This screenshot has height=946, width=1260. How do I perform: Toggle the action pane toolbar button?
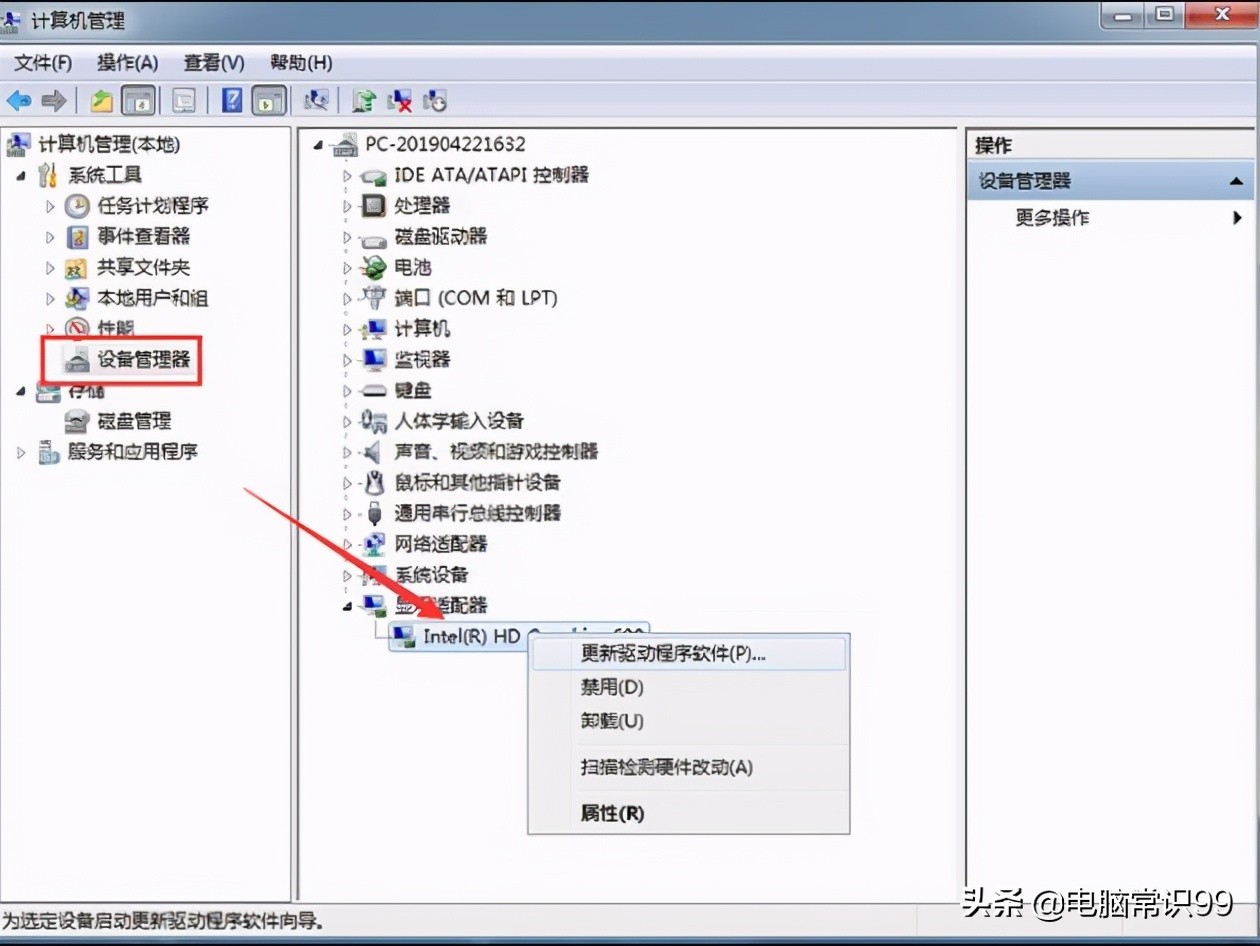click(268, 100)
